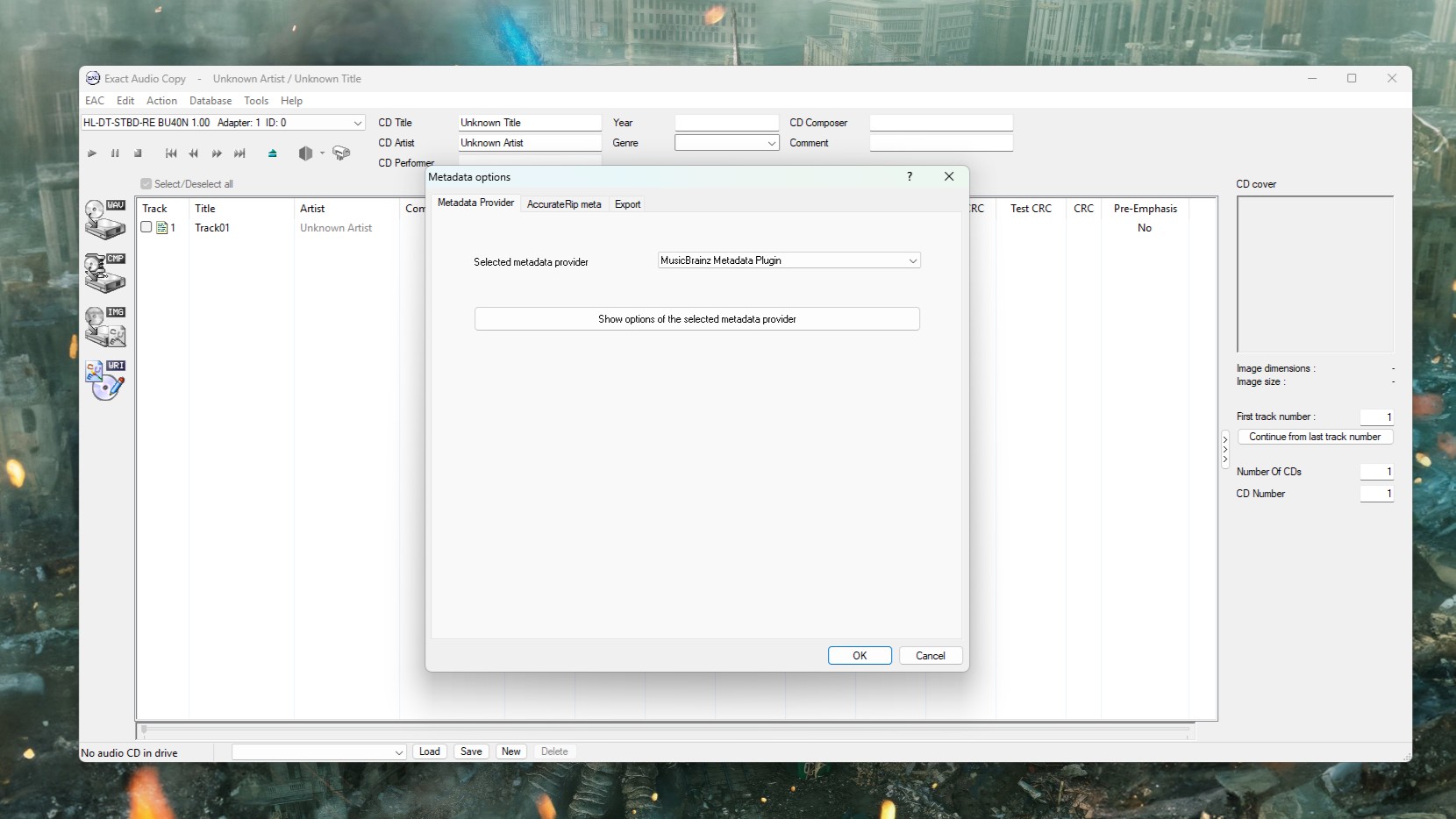Image resolution: width=1456 pixels, height=819 pixels.
Task: Click the Delete profile button
Action: [554, 751]
